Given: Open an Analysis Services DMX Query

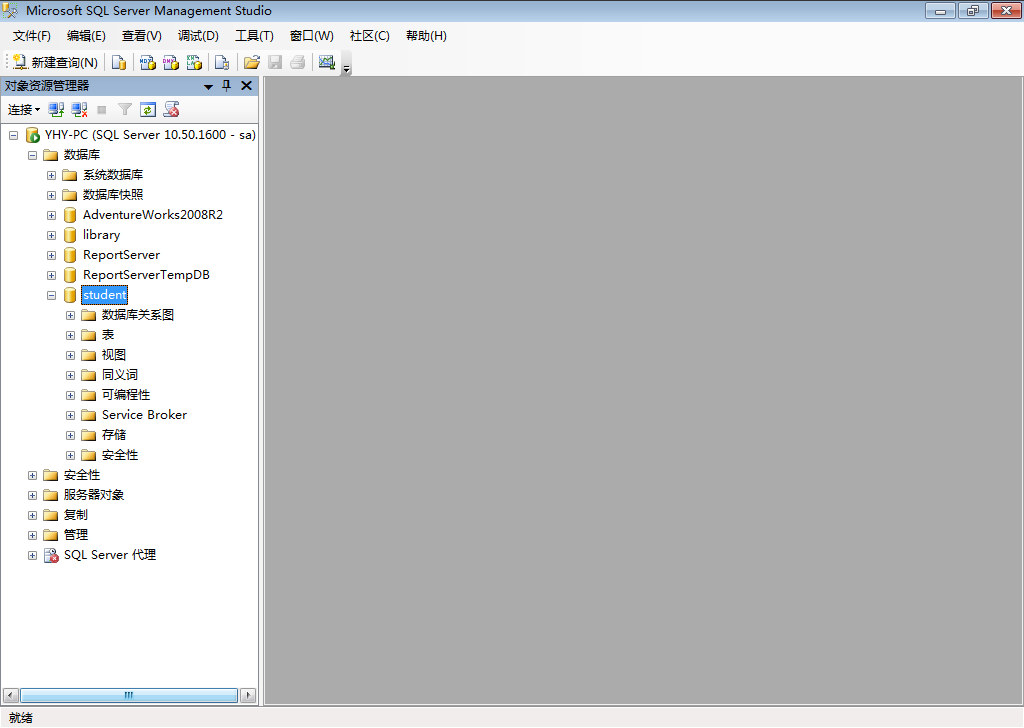Looking at the screenshot, I should (x=171, y=62).
